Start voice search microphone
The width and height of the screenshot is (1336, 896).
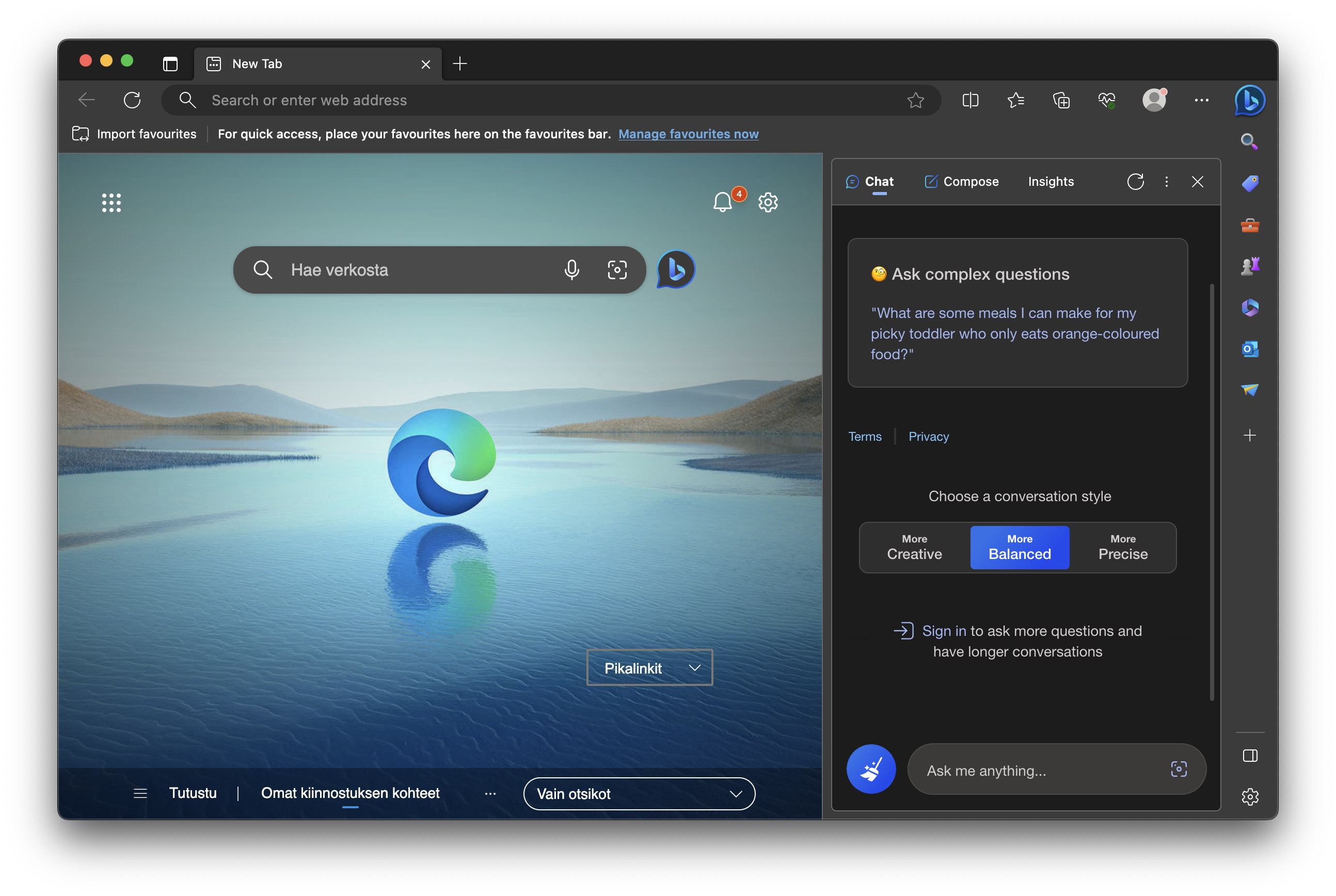[571, 270]
